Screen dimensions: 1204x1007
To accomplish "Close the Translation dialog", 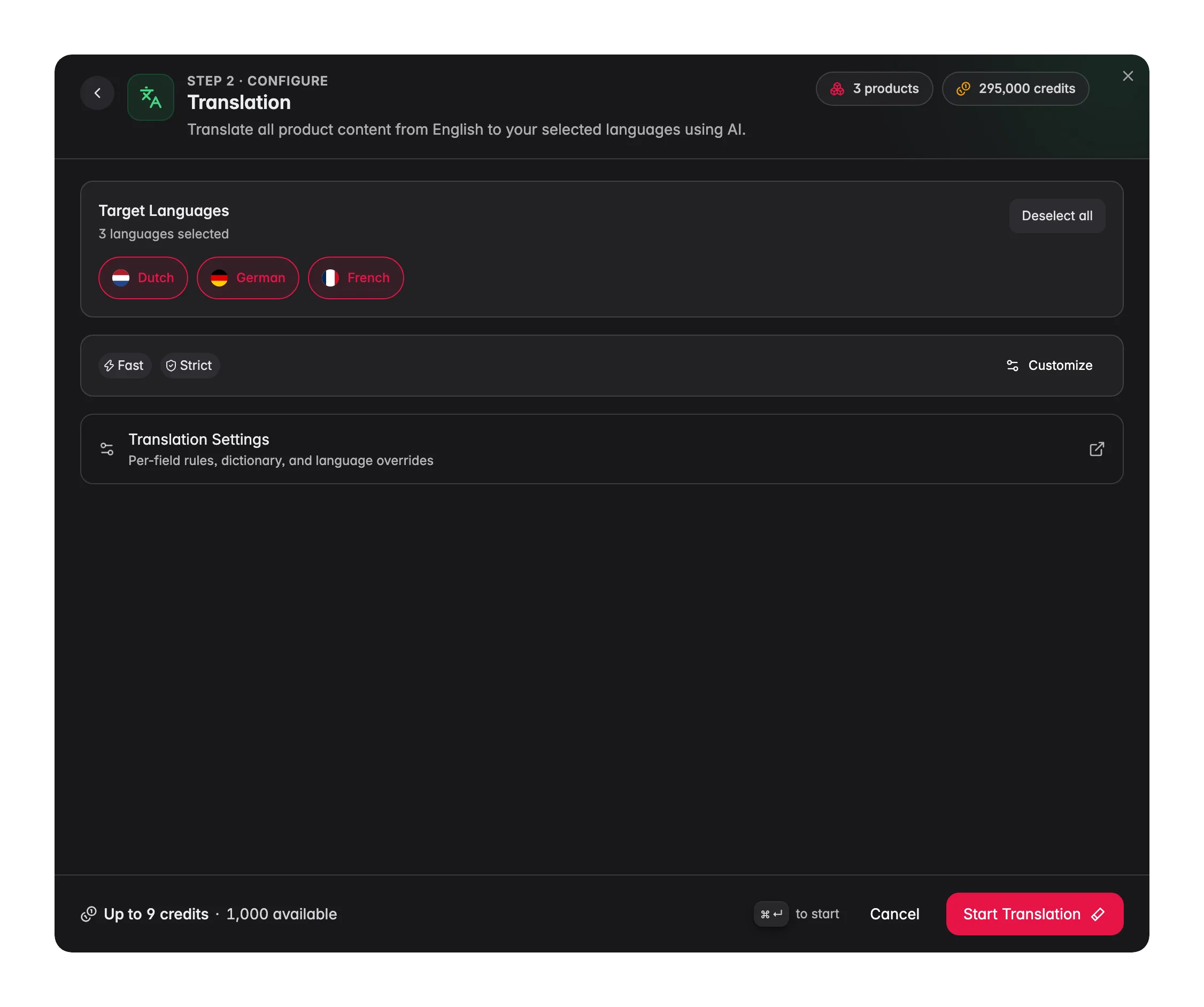I will (1128, 76).
